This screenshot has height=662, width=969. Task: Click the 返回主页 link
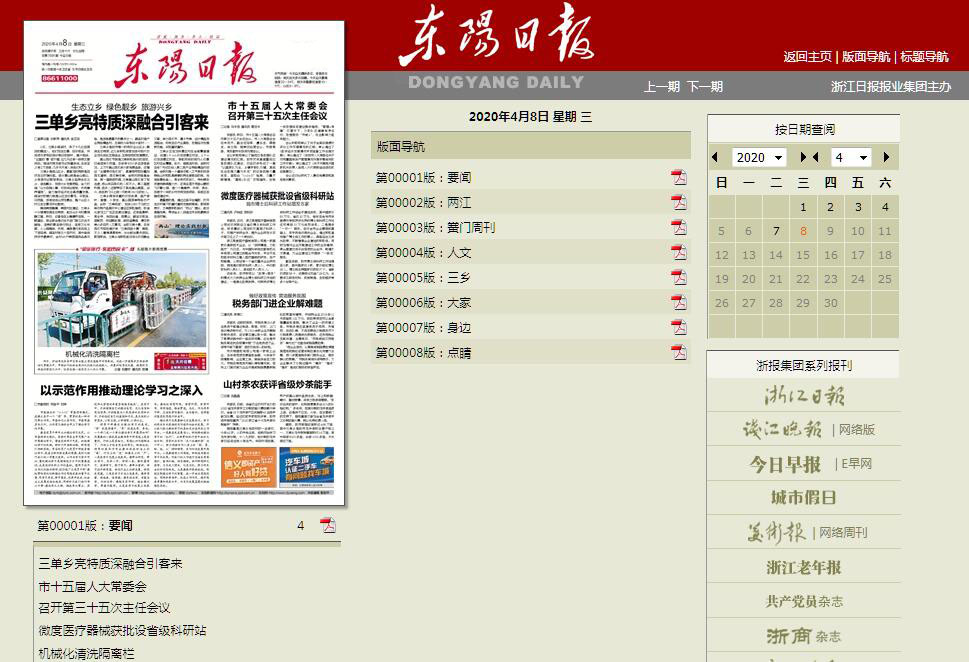pos(807,57)
